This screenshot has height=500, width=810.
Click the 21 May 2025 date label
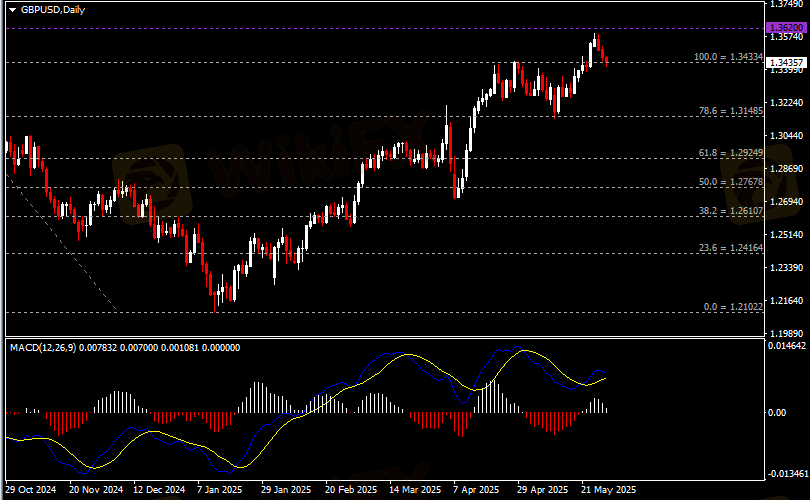tap(609, 490)
